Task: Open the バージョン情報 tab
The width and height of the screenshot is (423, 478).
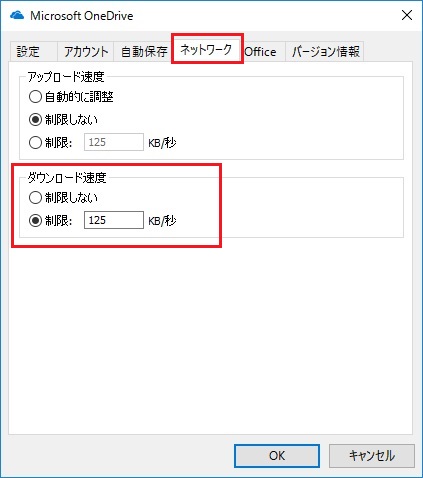Action: [325, 52]
